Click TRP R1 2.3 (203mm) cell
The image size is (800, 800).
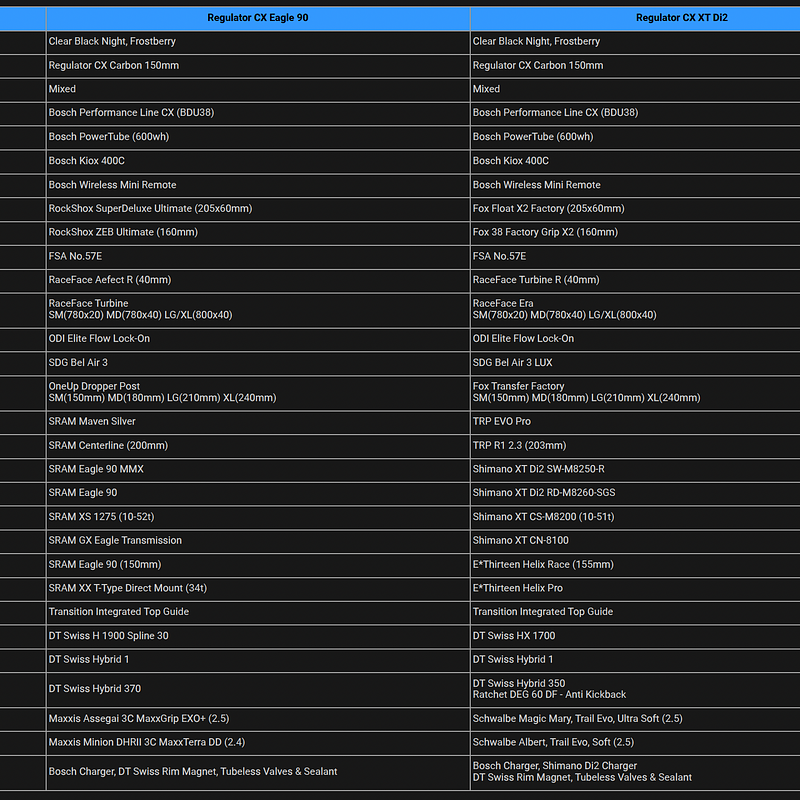coord(635,446)
